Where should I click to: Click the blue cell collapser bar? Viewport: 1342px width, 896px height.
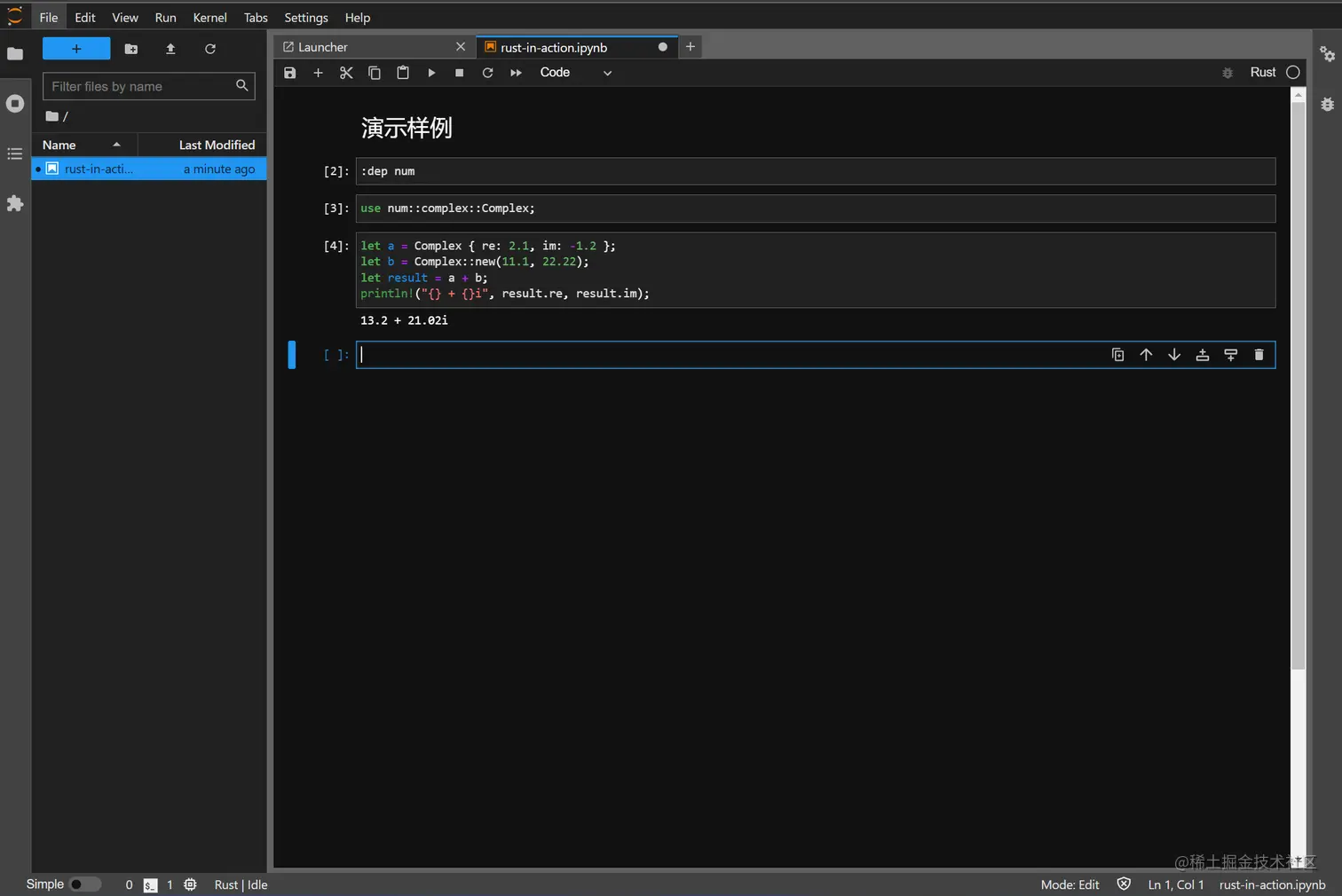[292, 355]
